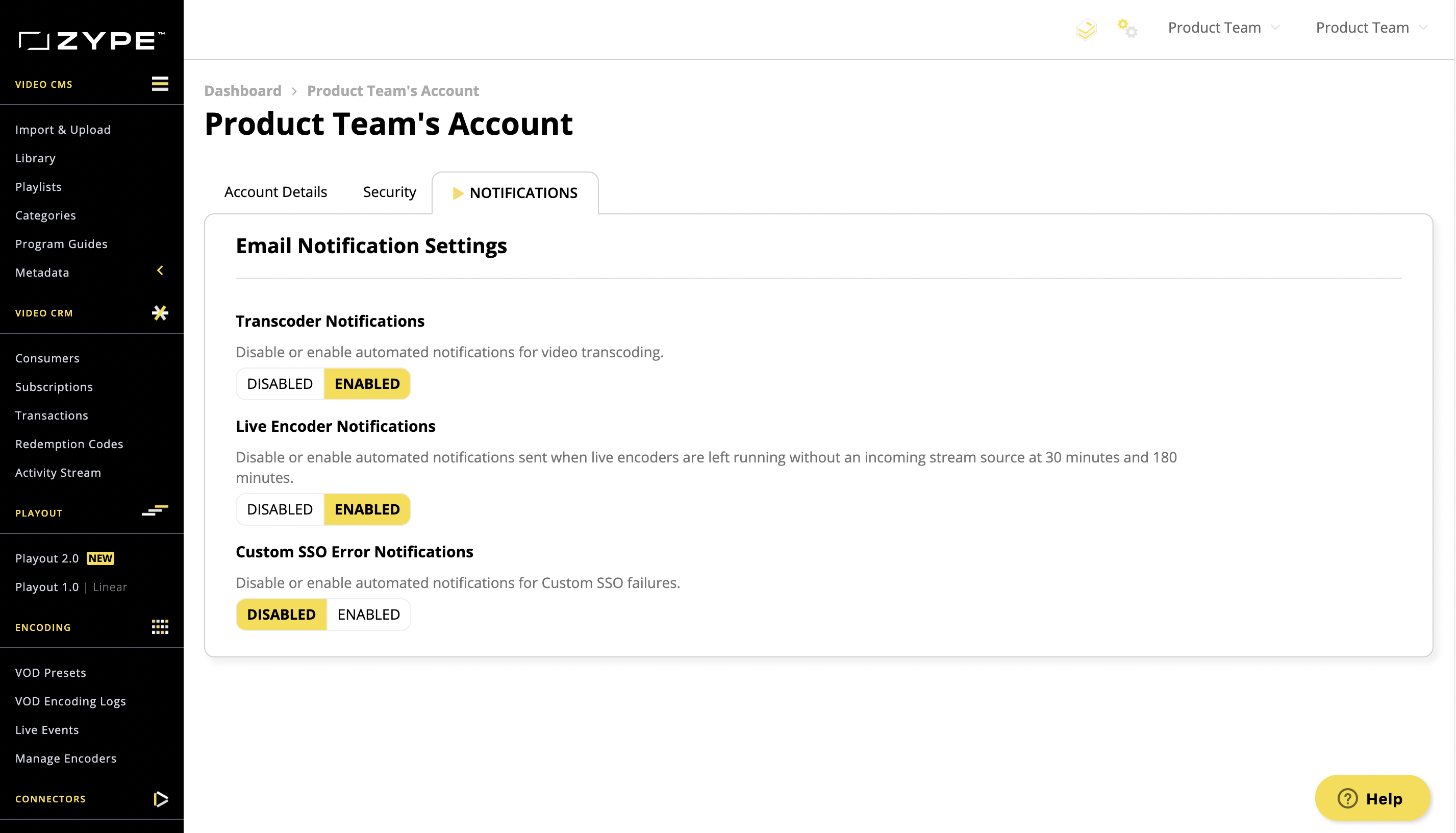
Task: Open Redemption Codes in sidebar
Action: pos(69,444)
